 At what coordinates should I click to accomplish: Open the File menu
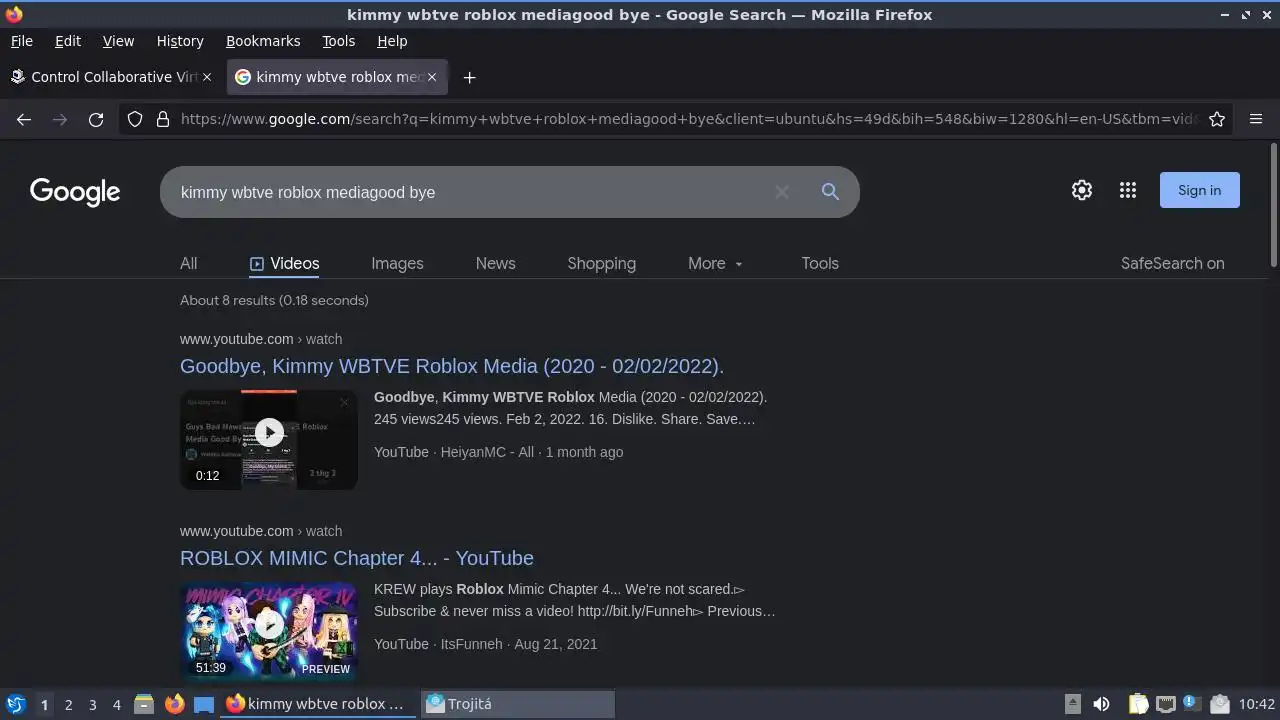click(x=21, y=41)
